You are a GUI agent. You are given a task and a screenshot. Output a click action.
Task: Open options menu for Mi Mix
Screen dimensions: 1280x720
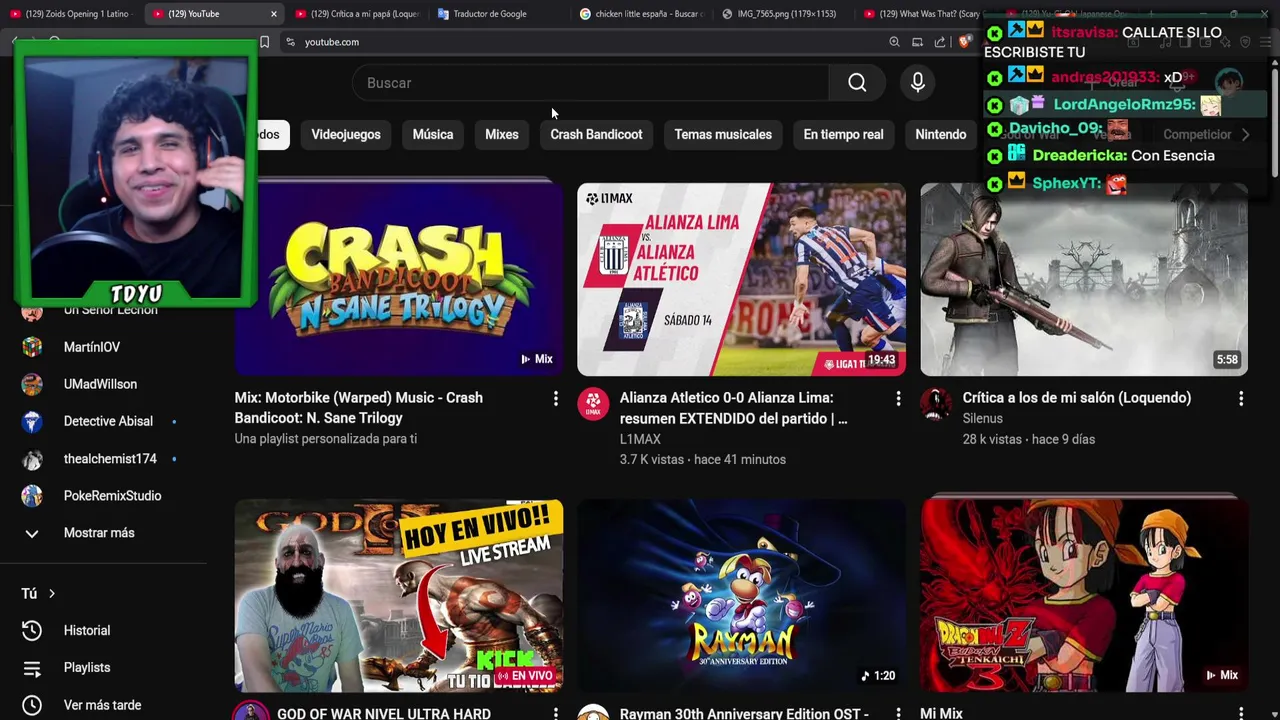(x=1241, y=714)
